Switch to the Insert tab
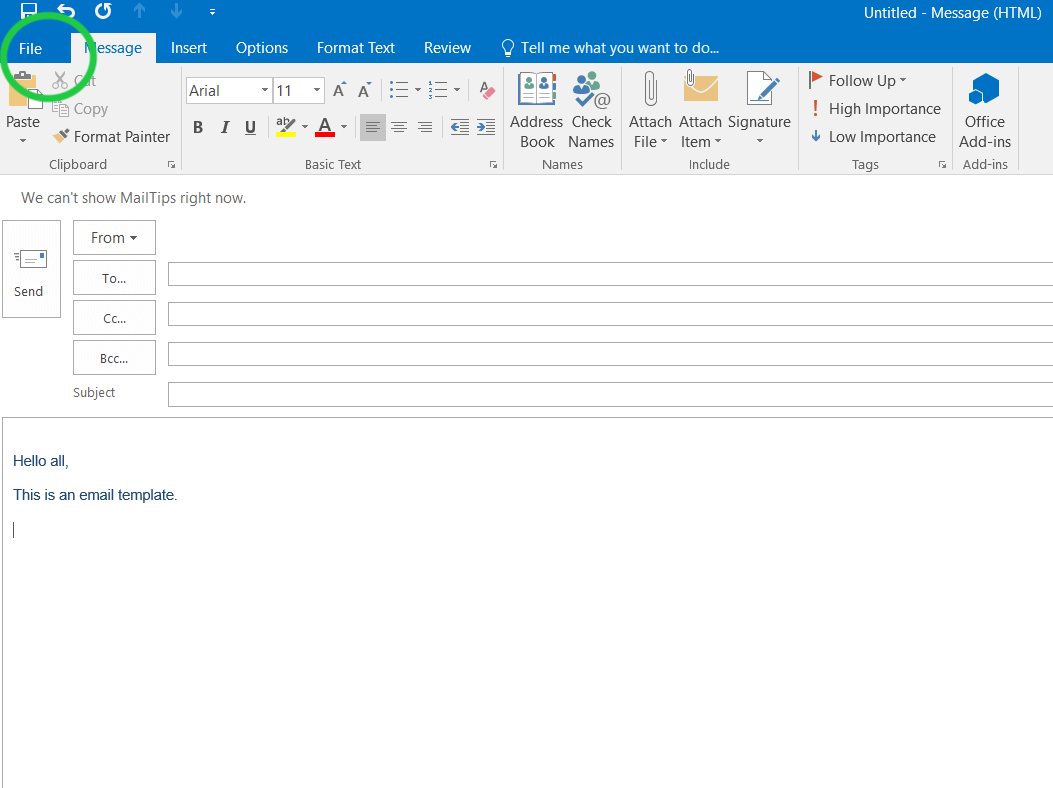The height and width of the screenshot is (788, 1053). 189,48
